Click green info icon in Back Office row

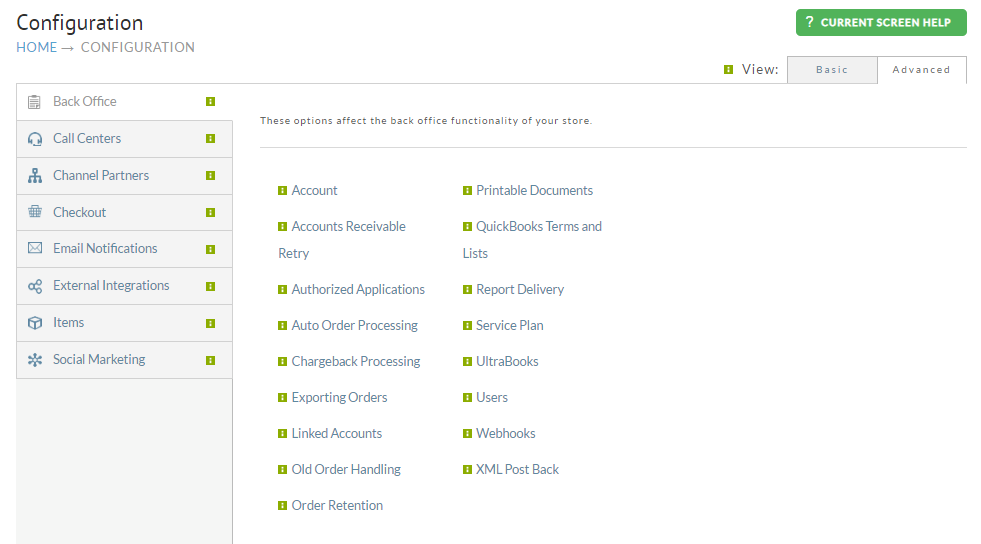211,101
